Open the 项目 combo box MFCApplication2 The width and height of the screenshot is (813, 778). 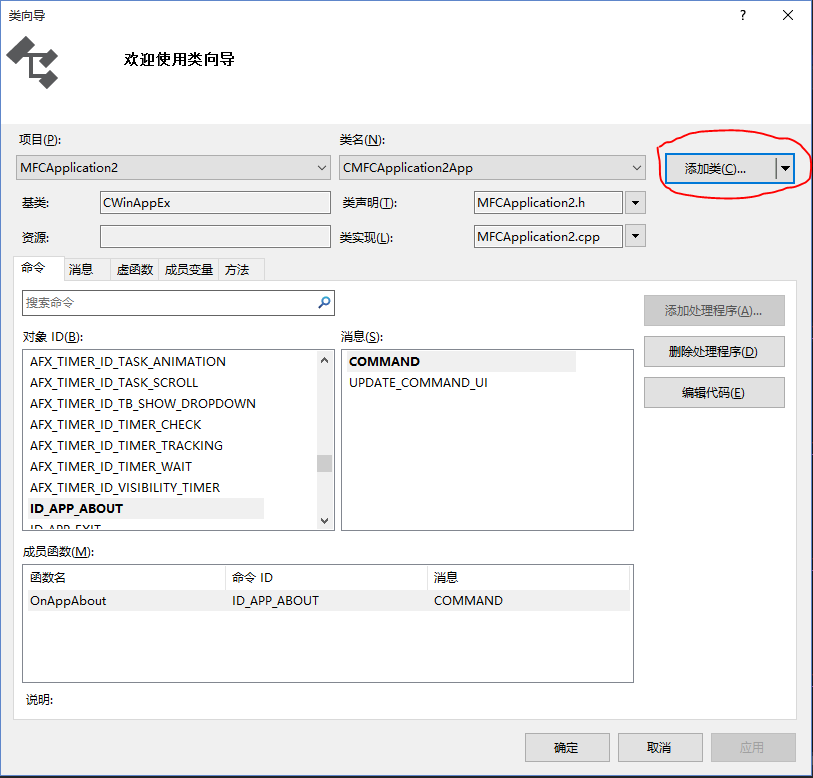click(x=173, y=168)
